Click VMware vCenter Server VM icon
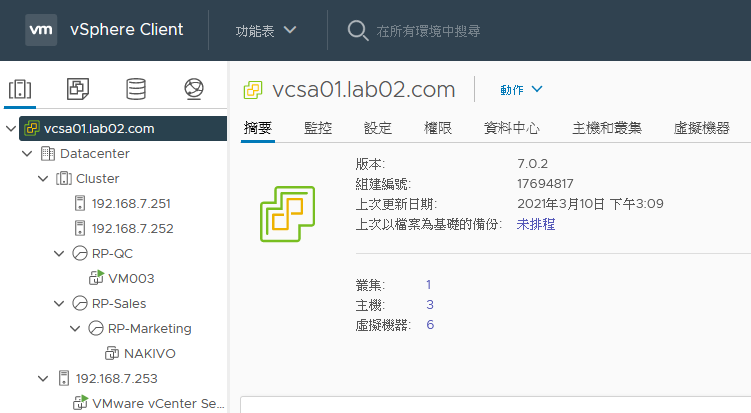Viewport: 751px width, 413px height. tap(80, 402)
